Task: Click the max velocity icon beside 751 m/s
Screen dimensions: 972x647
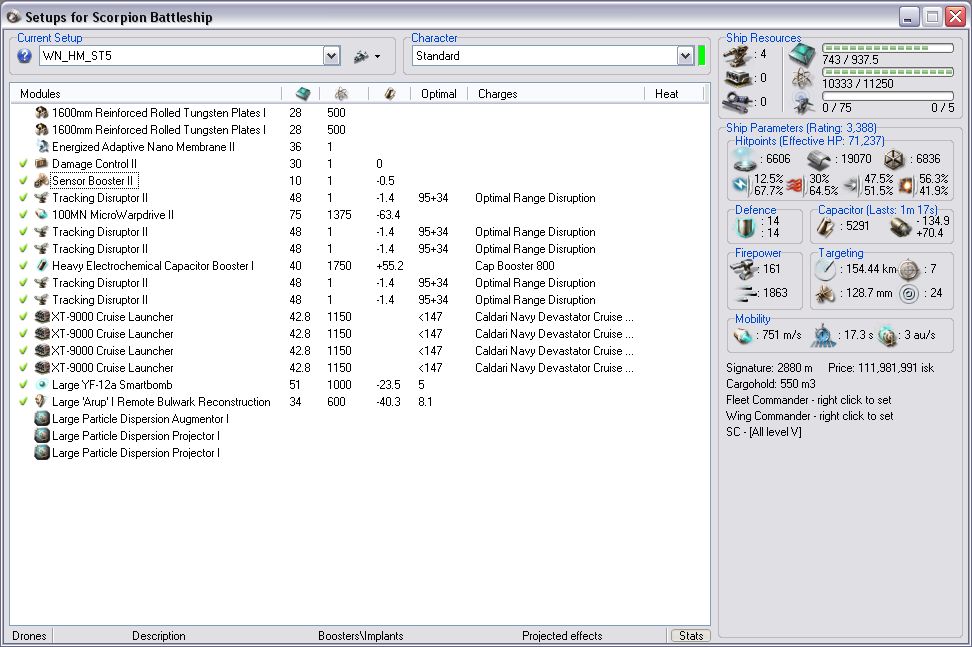Action: (x=742, y=335)
